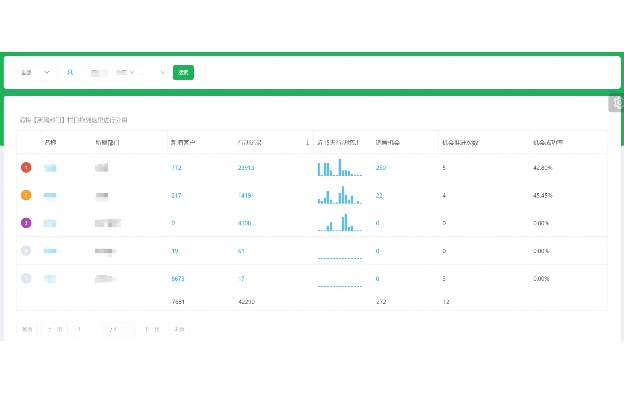Go to next page in pagination

point(152,329)
